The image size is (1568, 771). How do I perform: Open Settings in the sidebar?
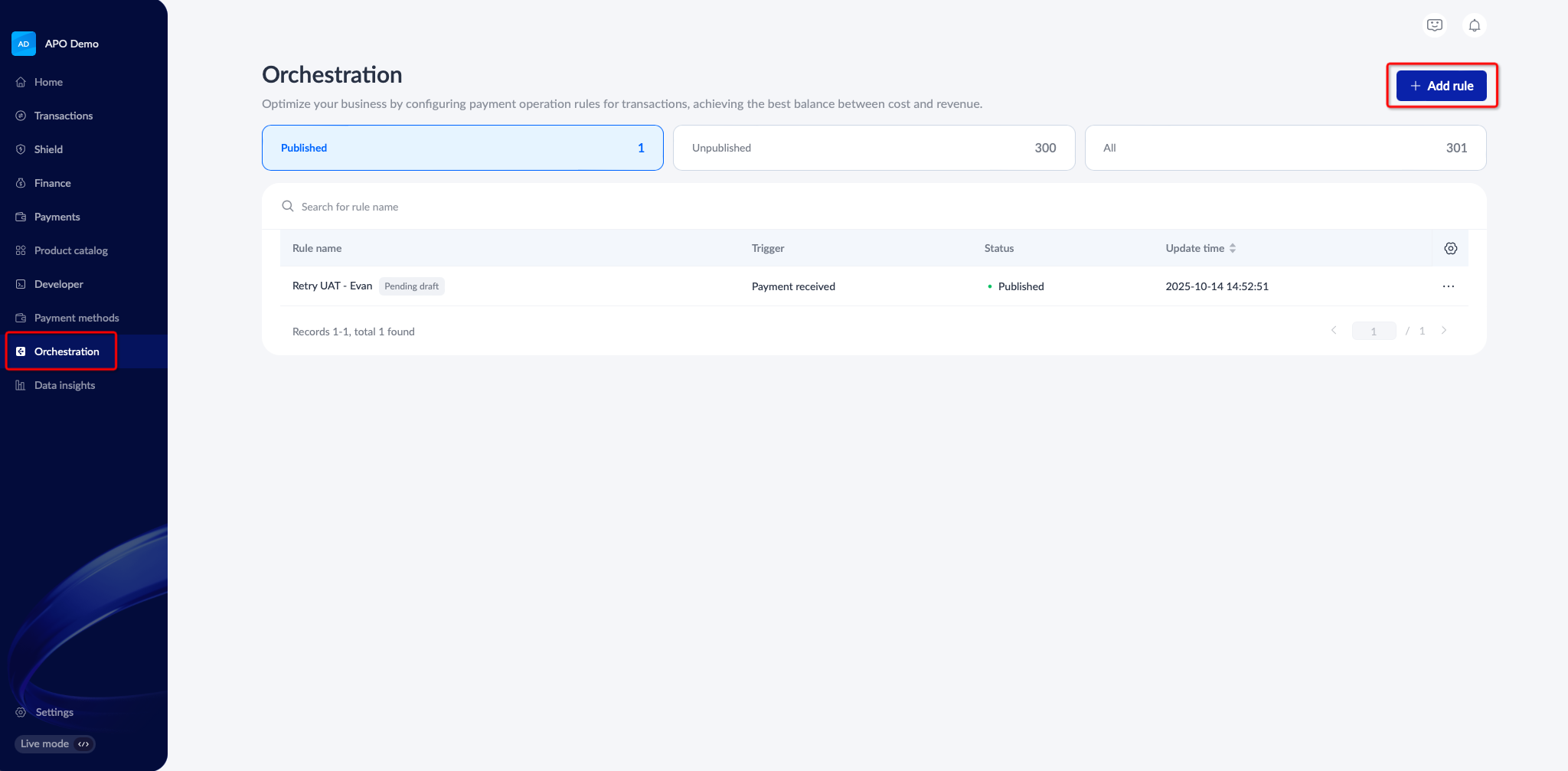(x=54, y=712)
